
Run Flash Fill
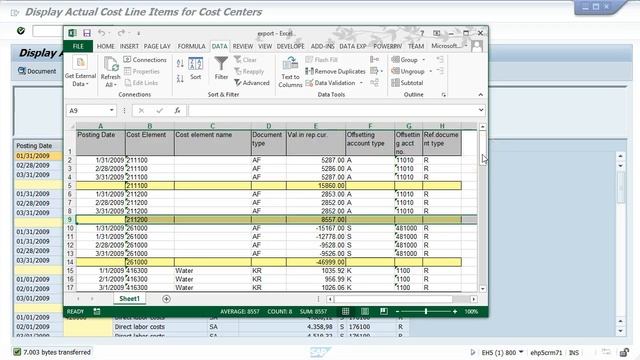pyautogui.click(x=322, y=60)
